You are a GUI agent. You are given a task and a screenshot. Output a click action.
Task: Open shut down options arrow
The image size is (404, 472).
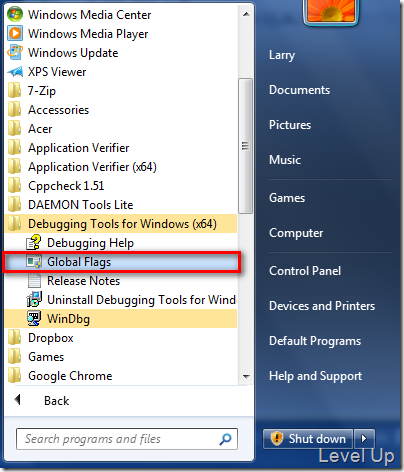tap(364, 439)
